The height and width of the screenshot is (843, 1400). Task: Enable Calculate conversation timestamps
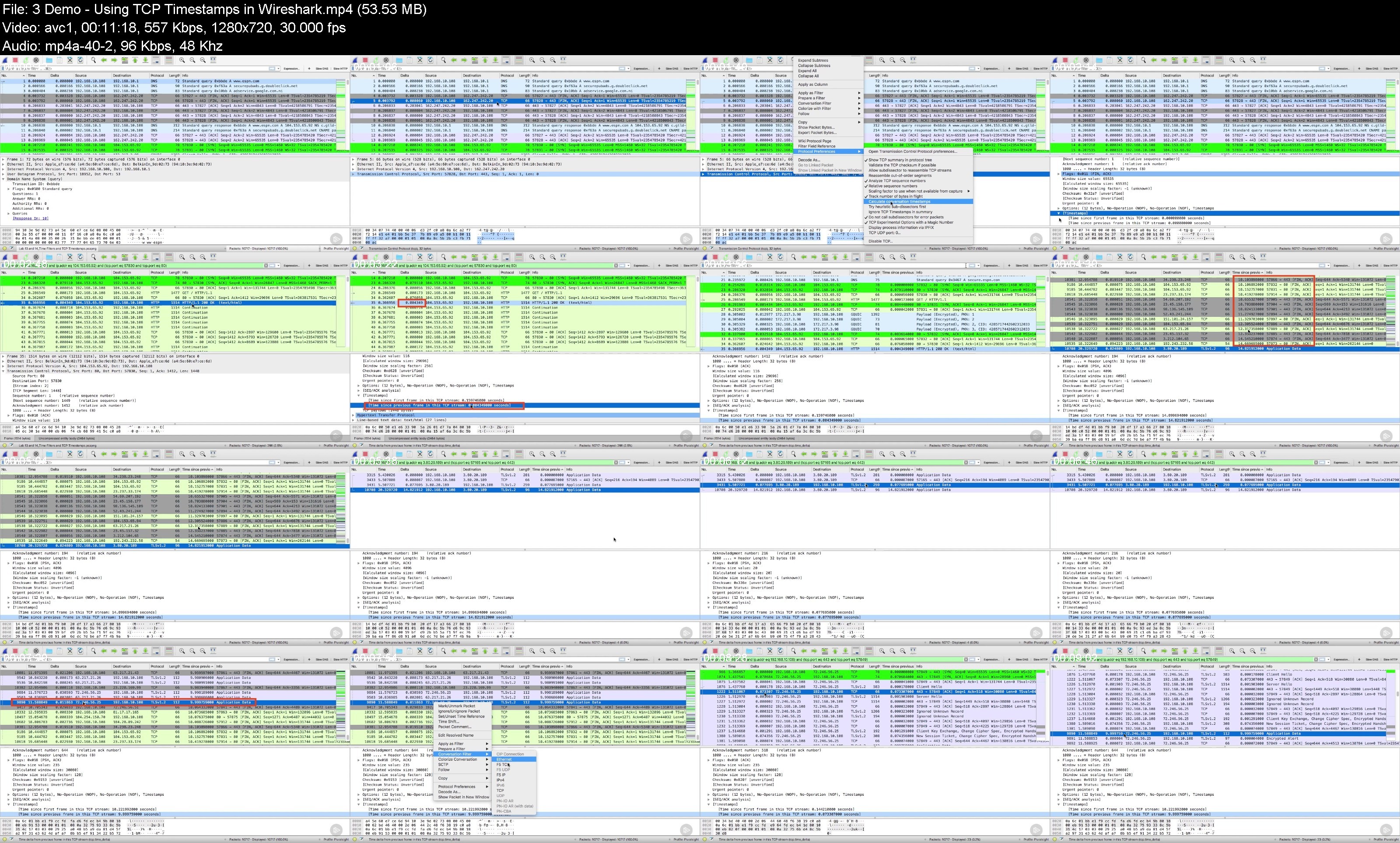919,202
